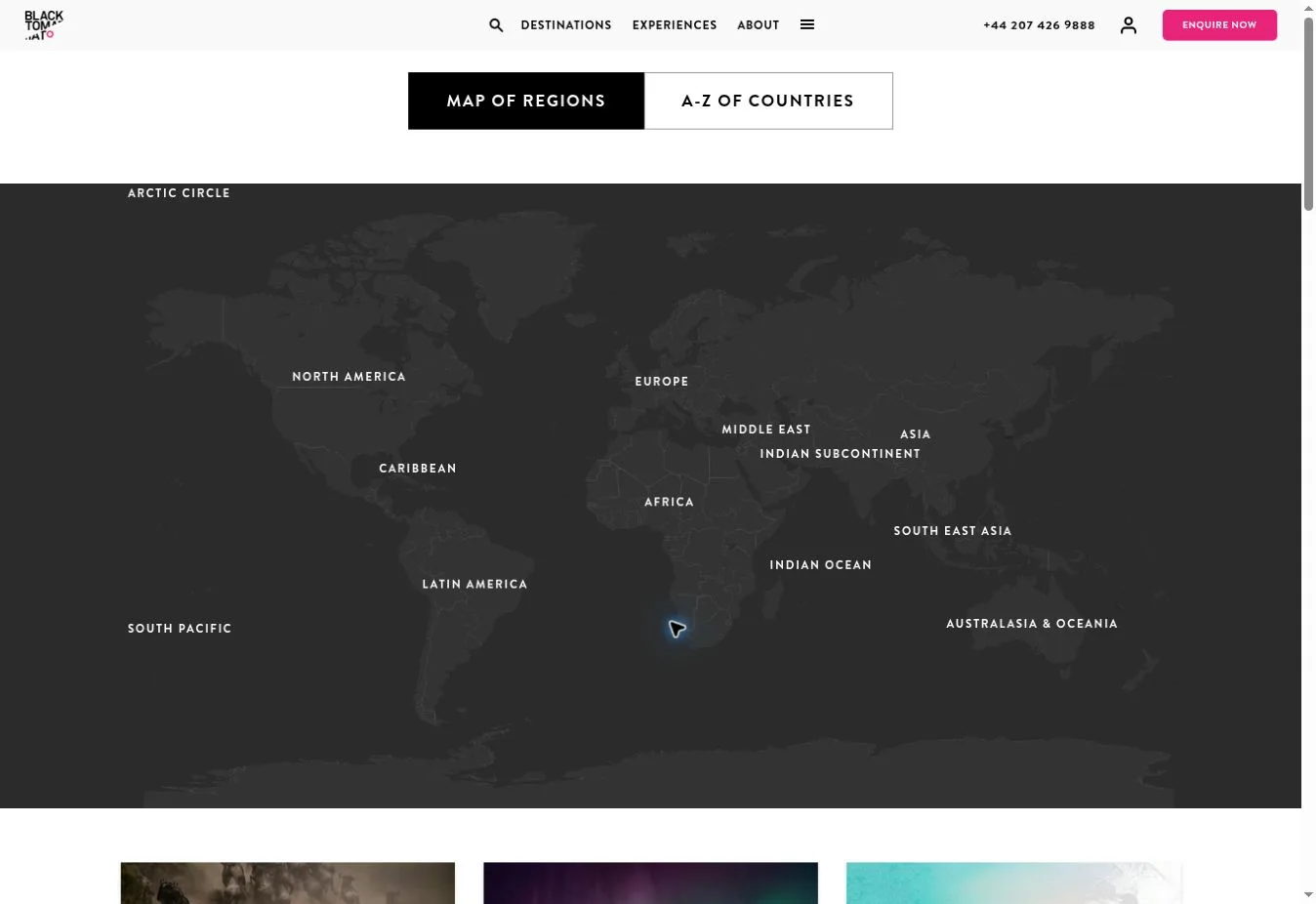Switch to A-Z of Countries tab
Viewport: 1316px width, 904px height.
tap(768, 101)
